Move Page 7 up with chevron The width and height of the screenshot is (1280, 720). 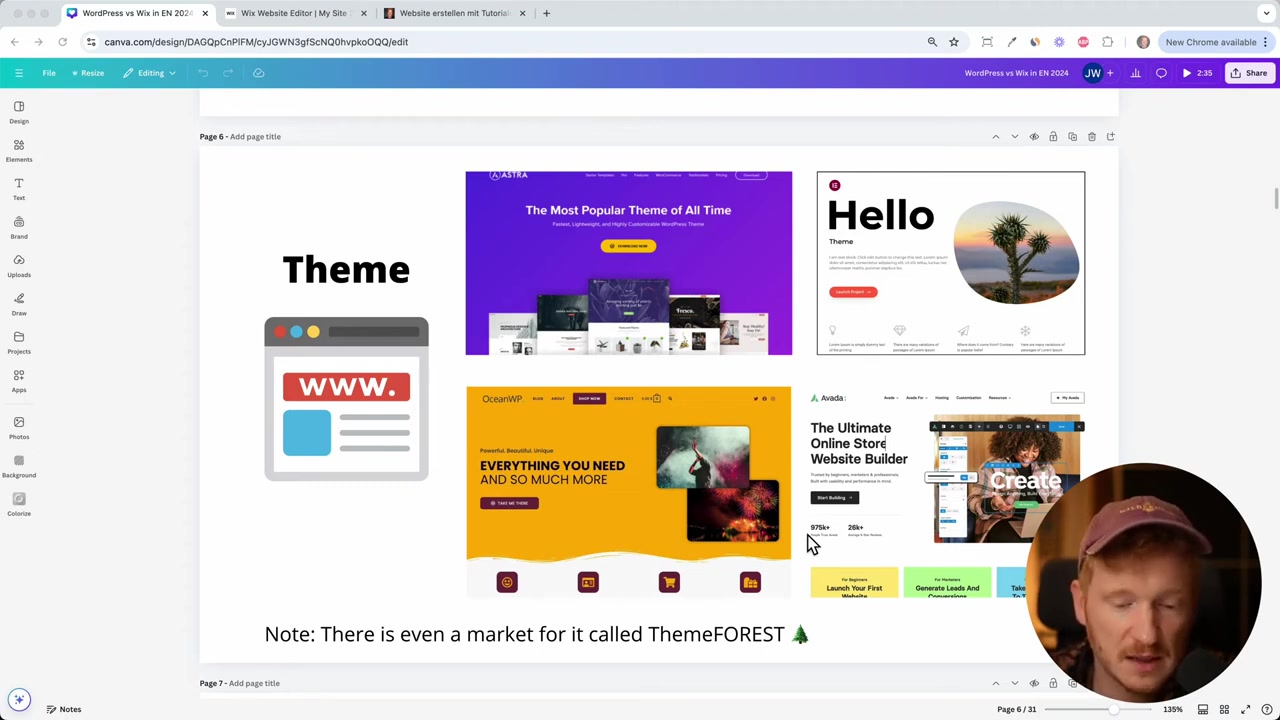point(996,683)
